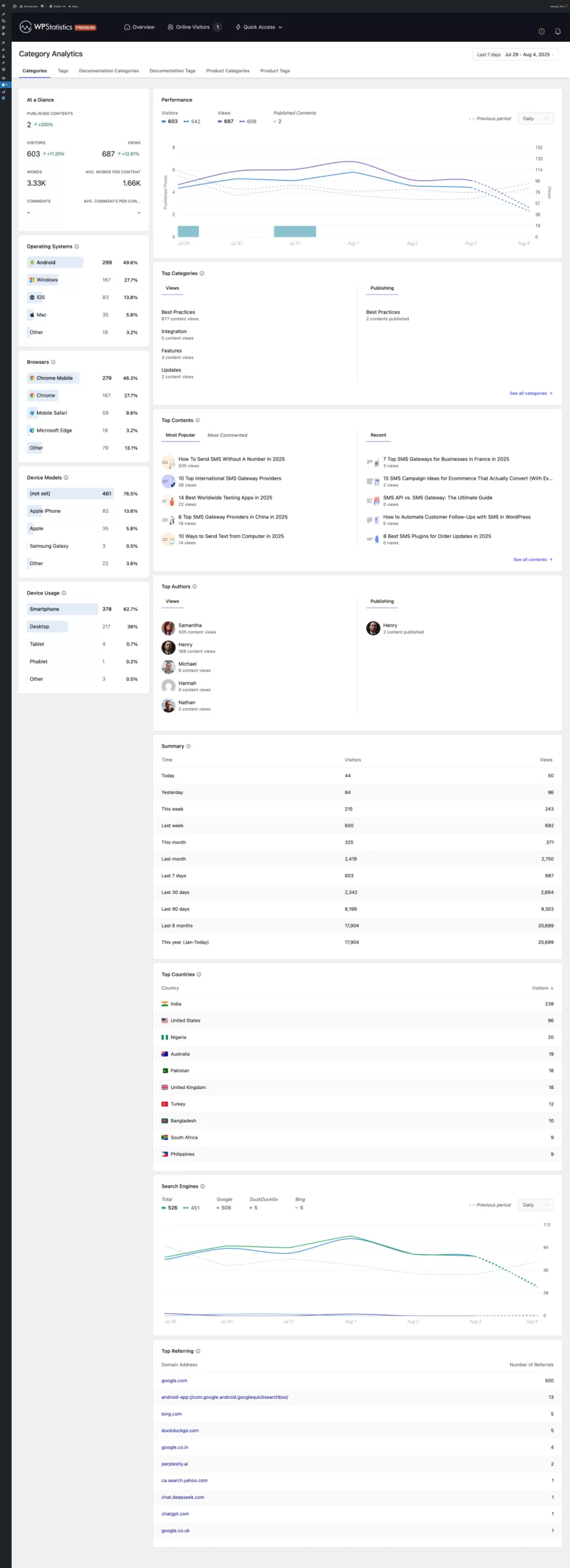Show Operating Systems info tooltip icon
The width and height of the screenshot is (570, 1568).
[x=77, y=247]
